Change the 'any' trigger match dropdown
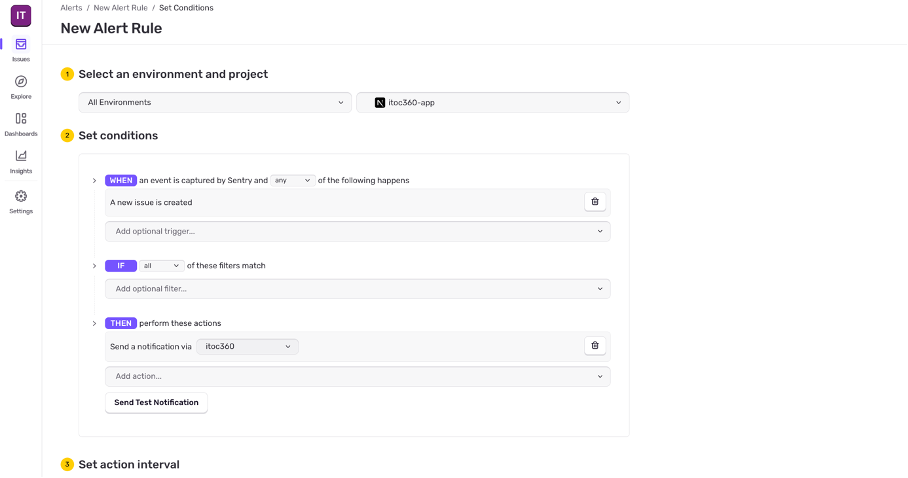 292,180
